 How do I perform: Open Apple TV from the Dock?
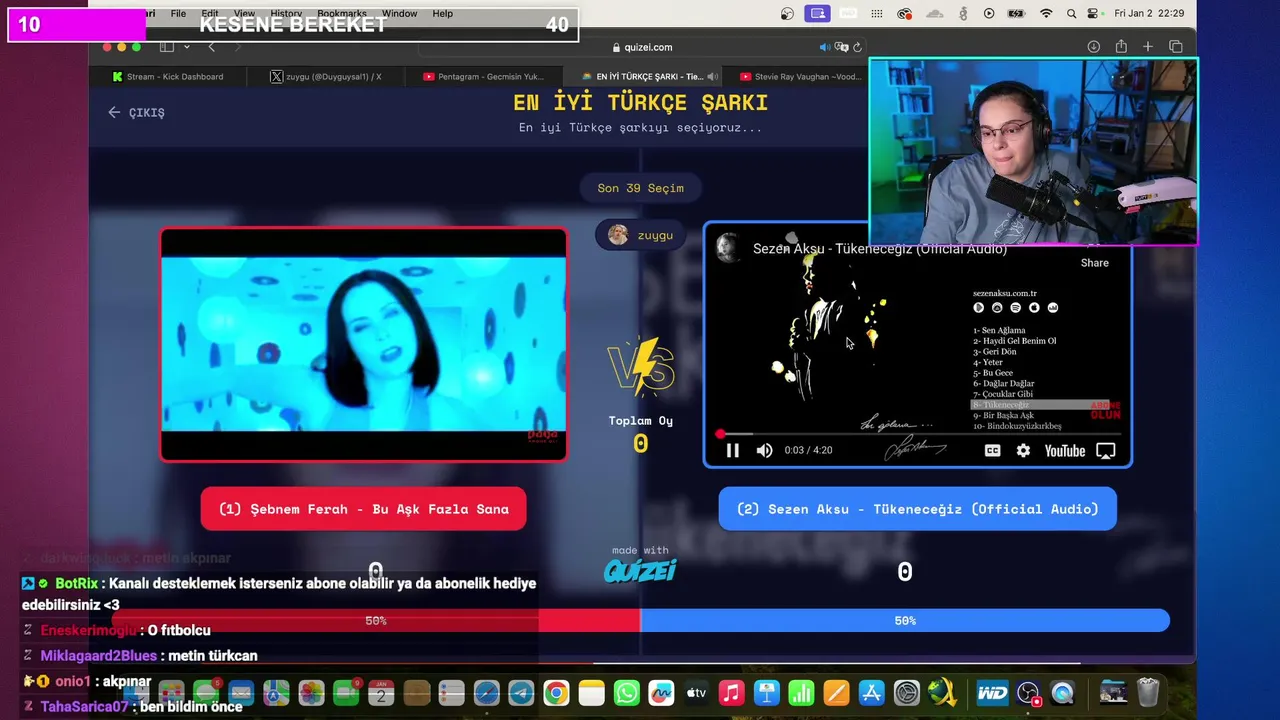[696, 692]
